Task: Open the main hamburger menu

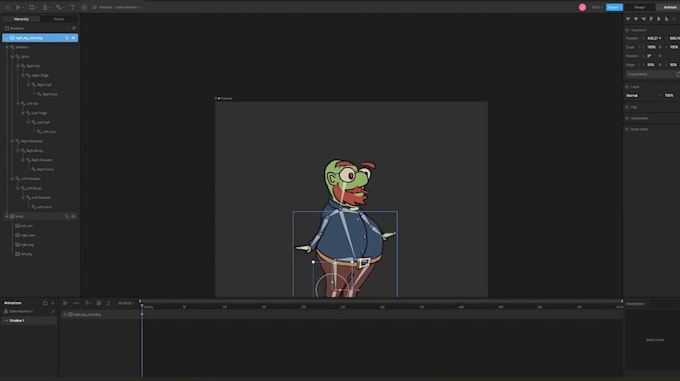Action: (x=7, y=7)
